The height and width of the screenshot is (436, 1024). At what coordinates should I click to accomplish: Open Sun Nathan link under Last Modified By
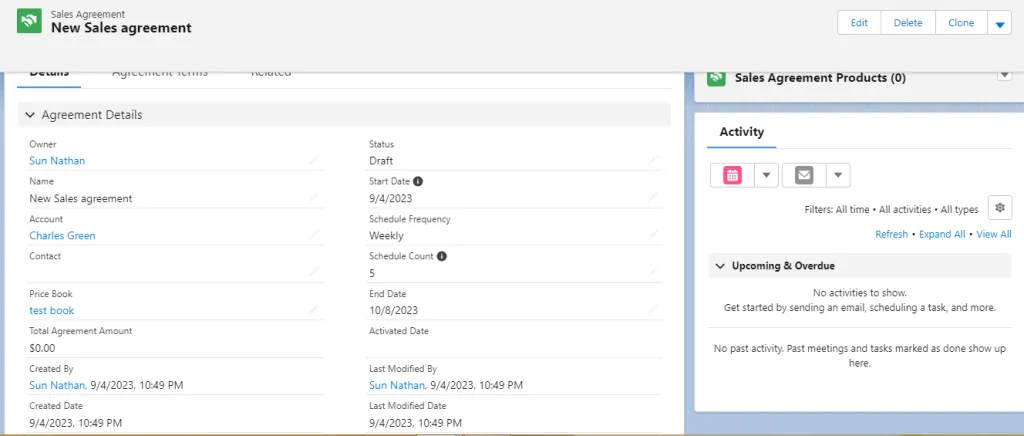(396, 385)
